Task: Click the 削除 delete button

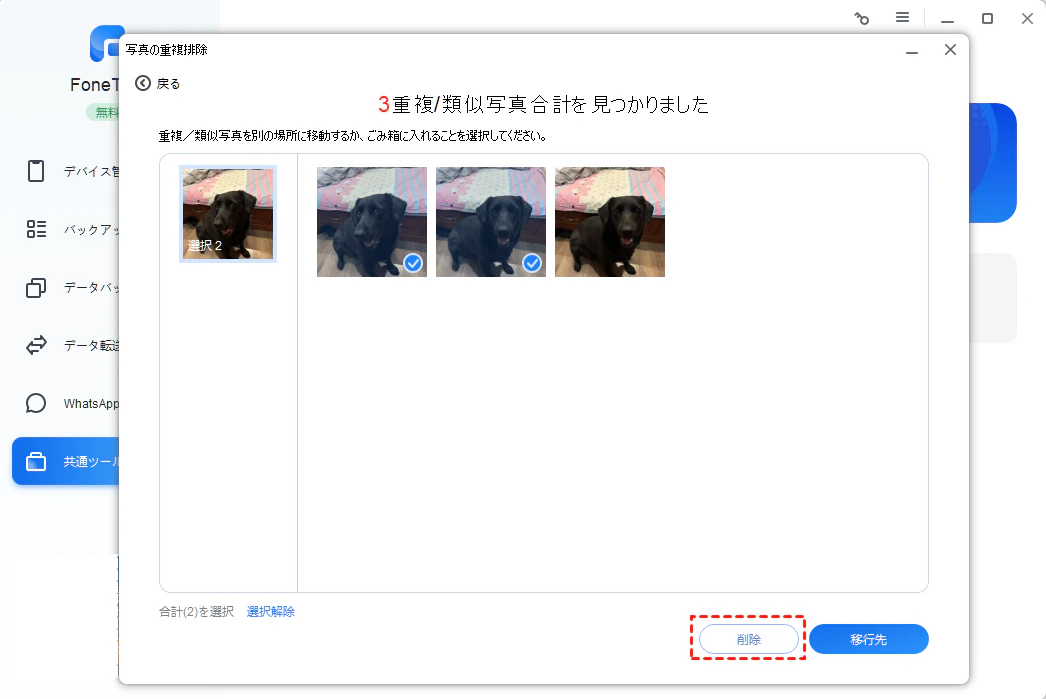Action: 748,639
